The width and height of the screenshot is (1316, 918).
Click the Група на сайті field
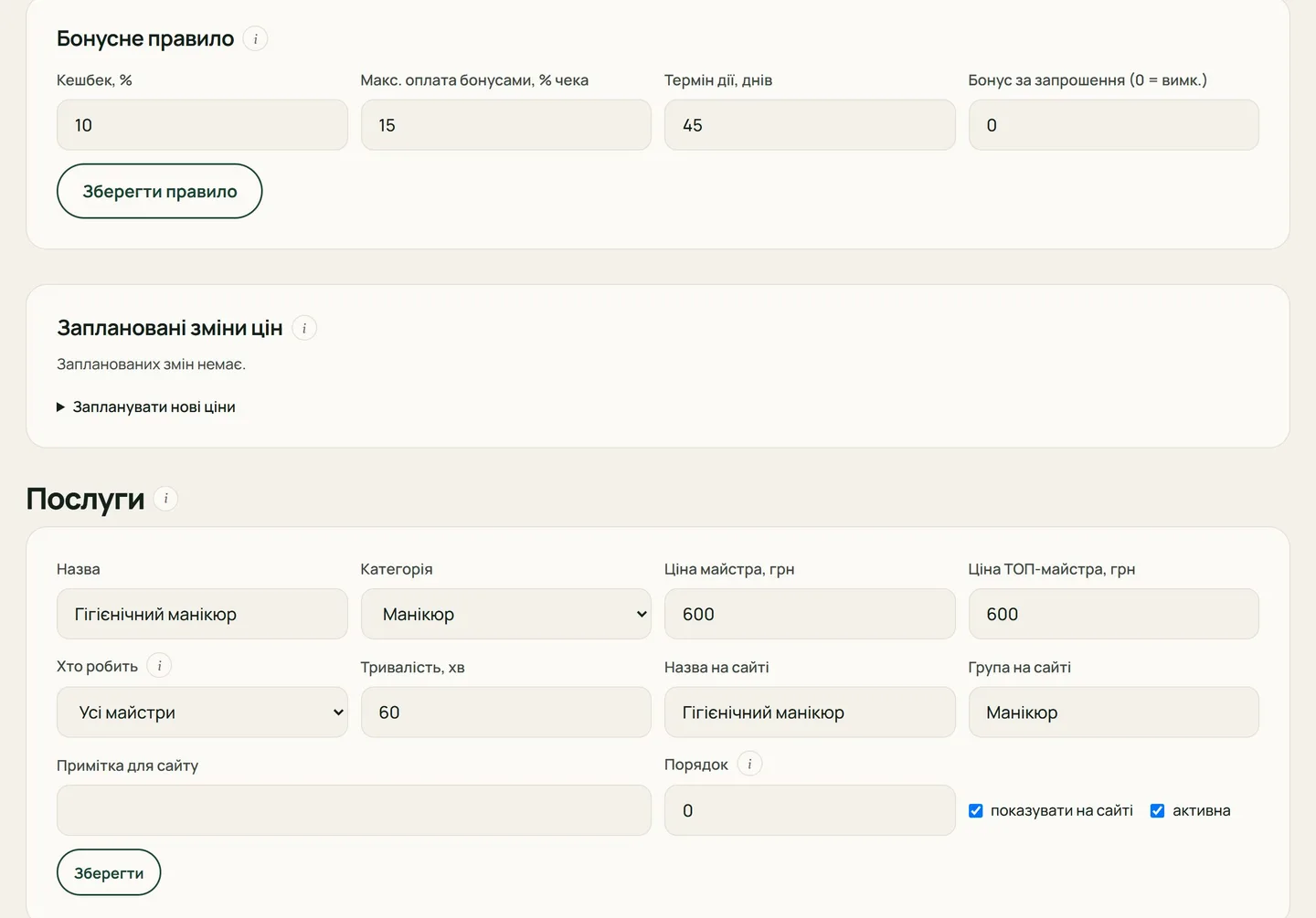tap(1113, 712)
